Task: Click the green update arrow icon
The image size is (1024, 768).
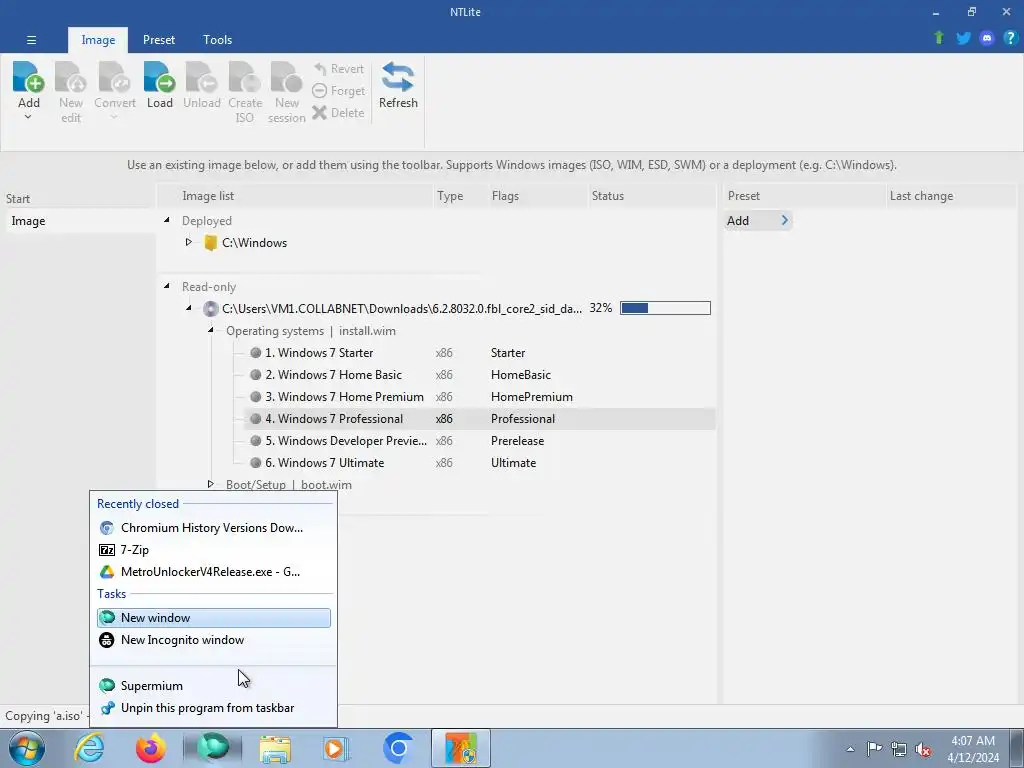Action: [939, 38]
